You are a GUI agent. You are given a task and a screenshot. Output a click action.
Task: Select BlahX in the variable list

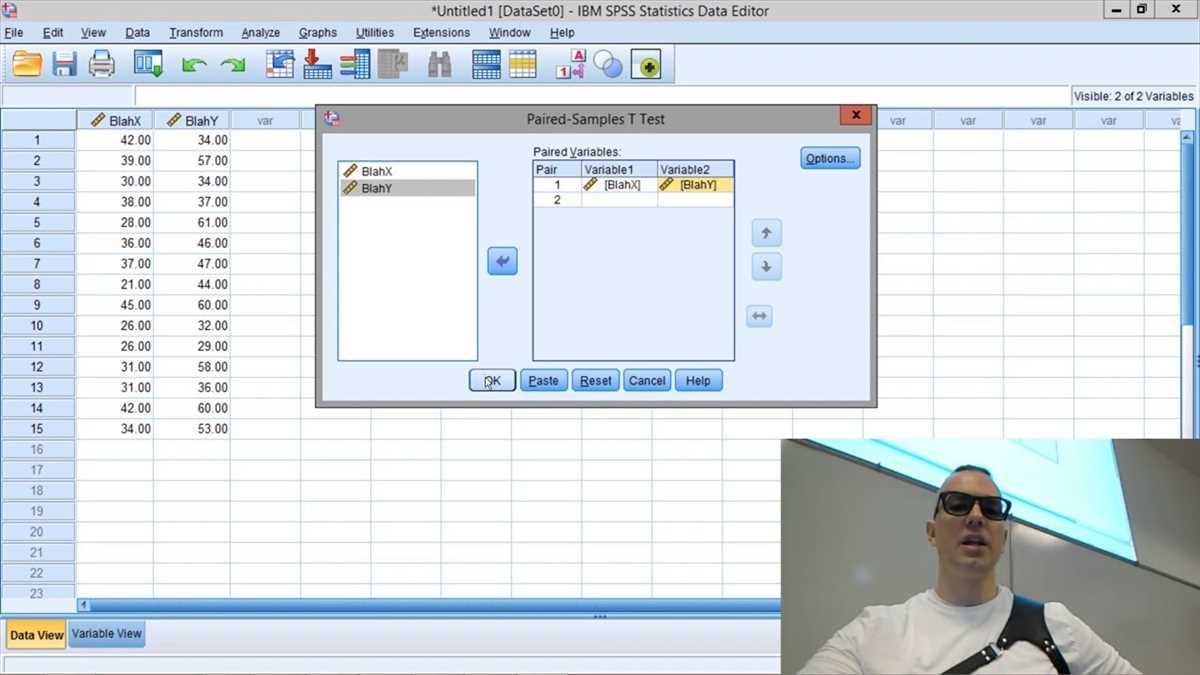coord(408,171)
